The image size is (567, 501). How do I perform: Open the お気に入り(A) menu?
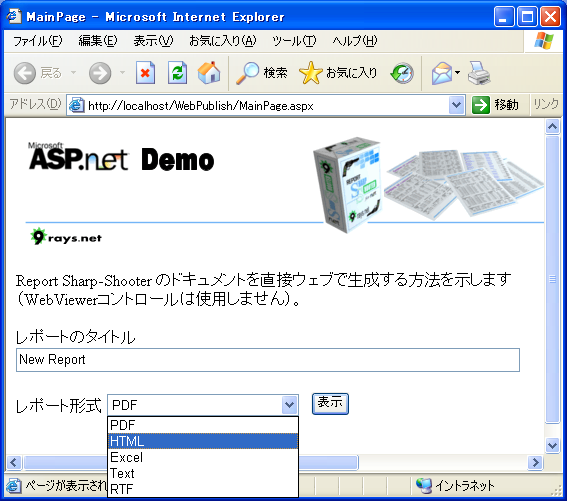pos(222,41)
